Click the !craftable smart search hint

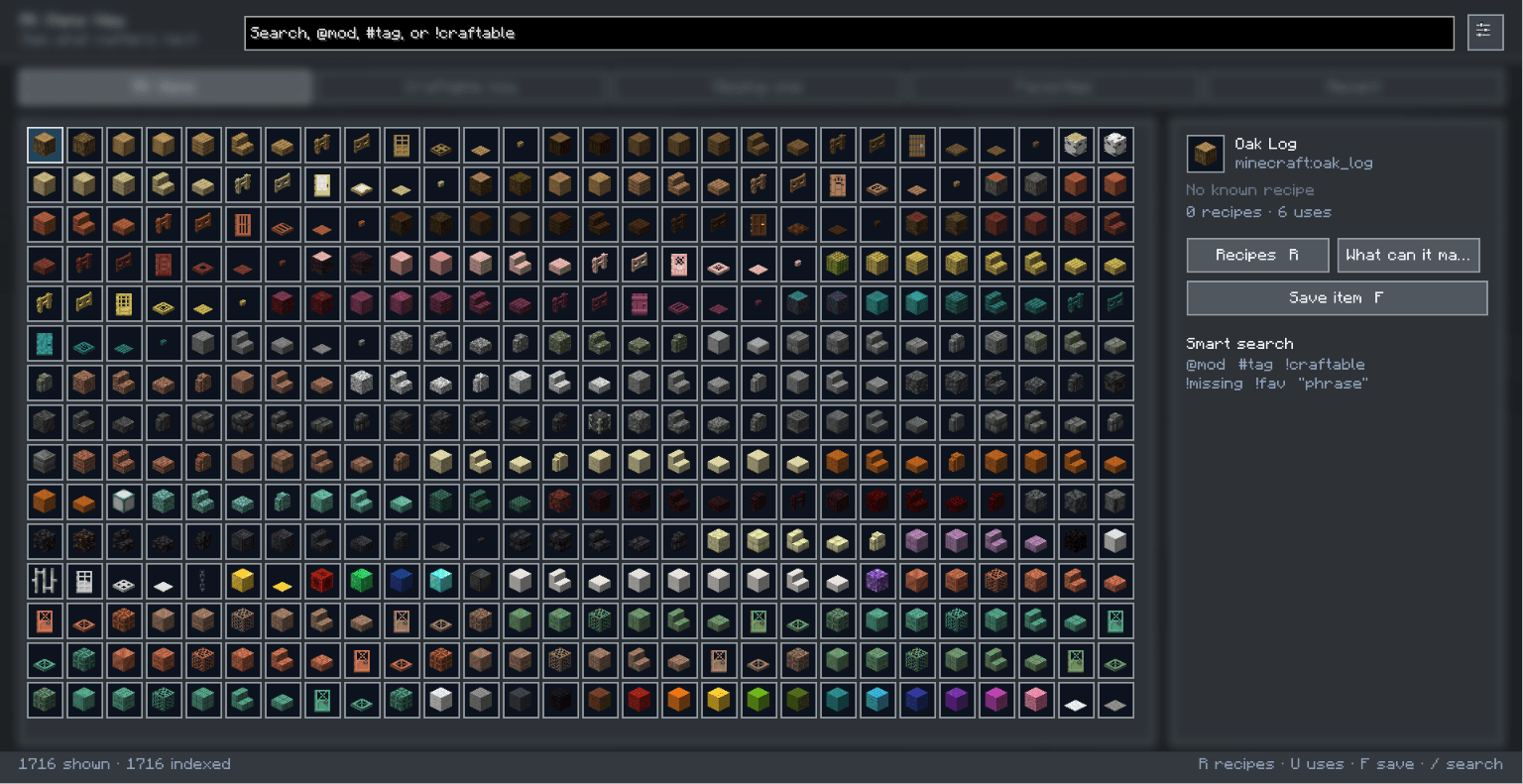coord(1325,365)
